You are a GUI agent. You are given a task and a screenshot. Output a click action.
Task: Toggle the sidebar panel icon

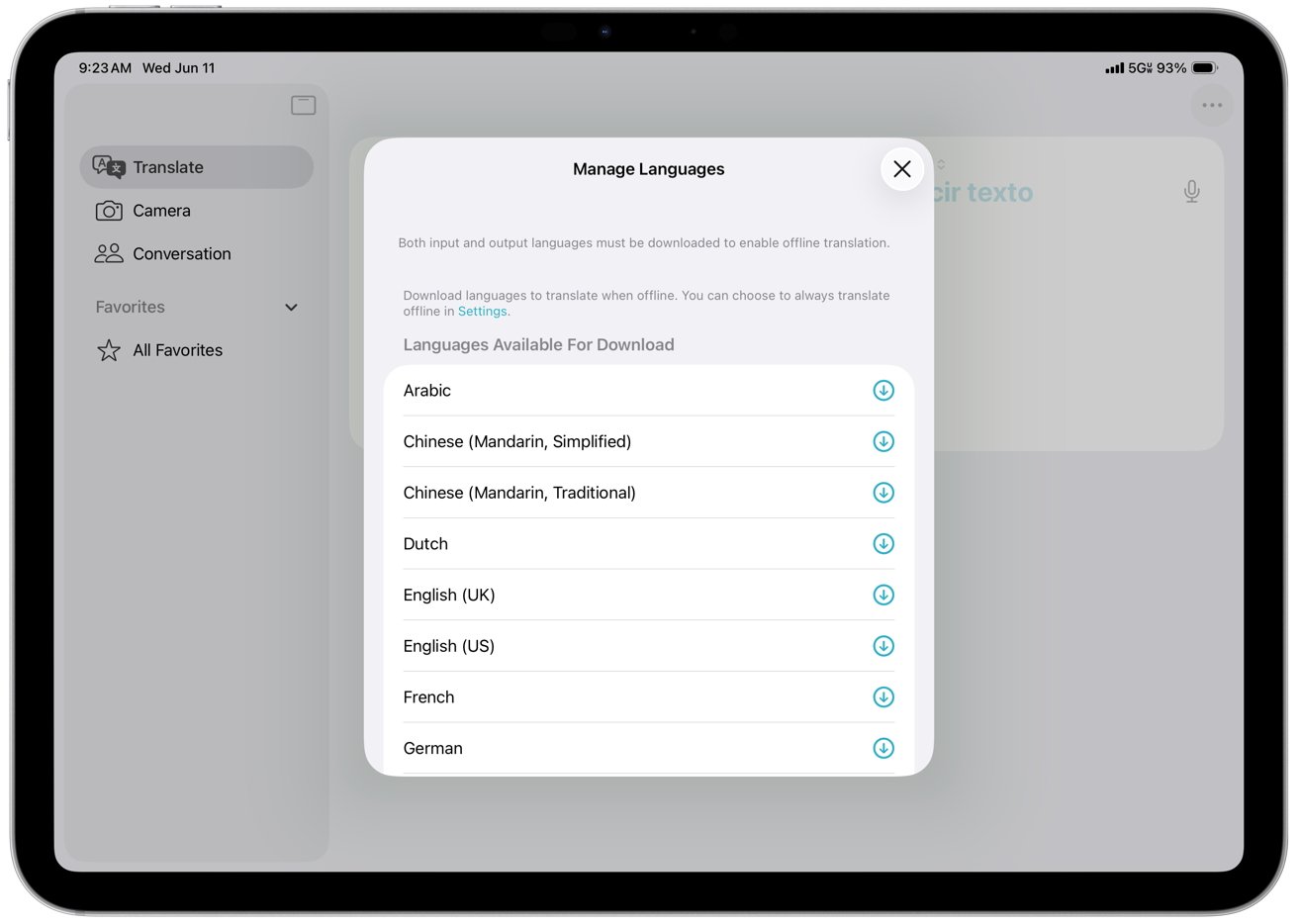304,105
